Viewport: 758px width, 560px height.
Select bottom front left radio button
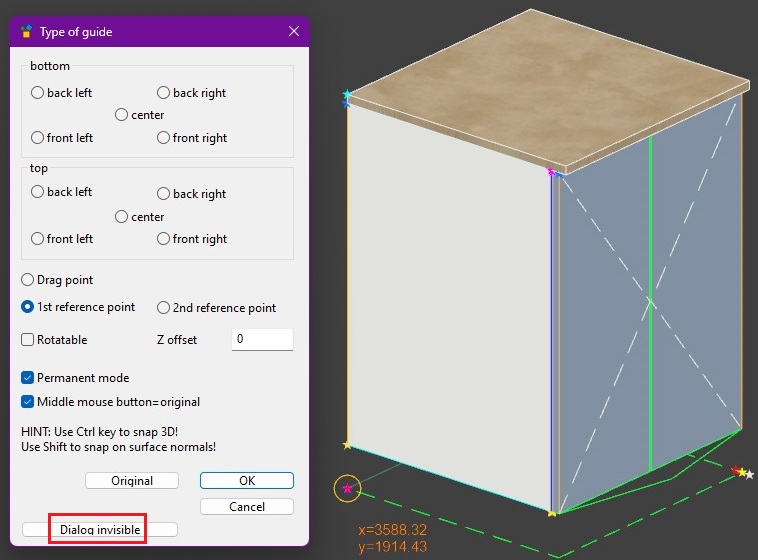(37, 137)
